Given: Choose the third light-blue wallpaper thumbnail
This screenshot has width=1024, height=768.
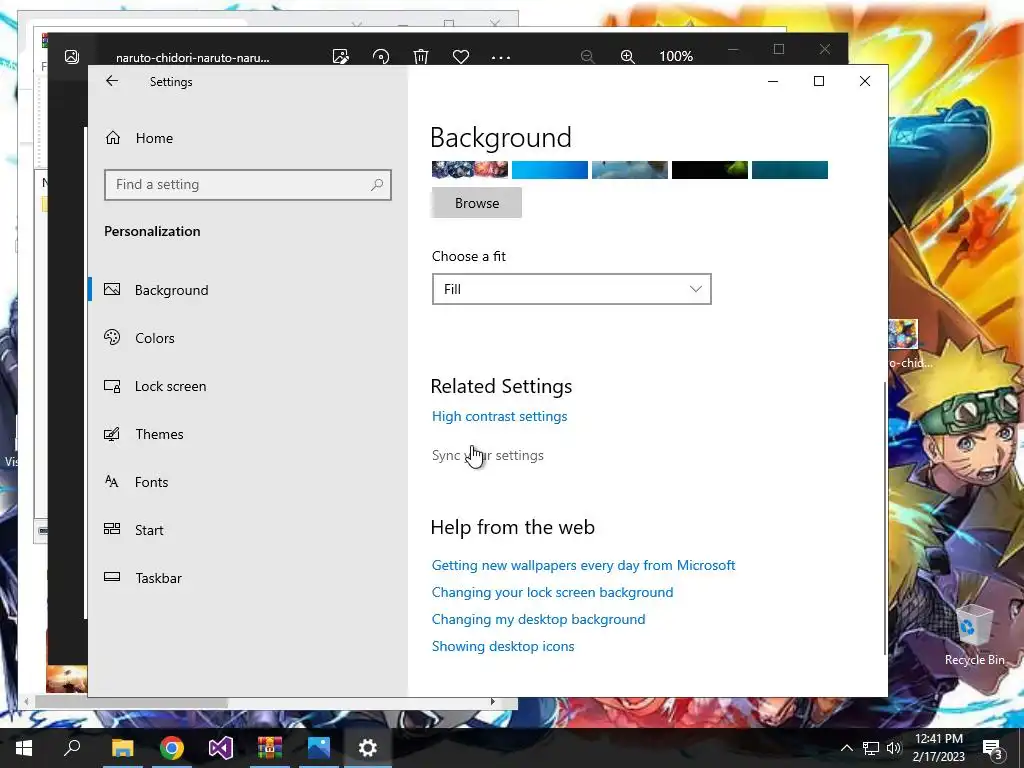Looking at the screenshot, I should (630, 170).
